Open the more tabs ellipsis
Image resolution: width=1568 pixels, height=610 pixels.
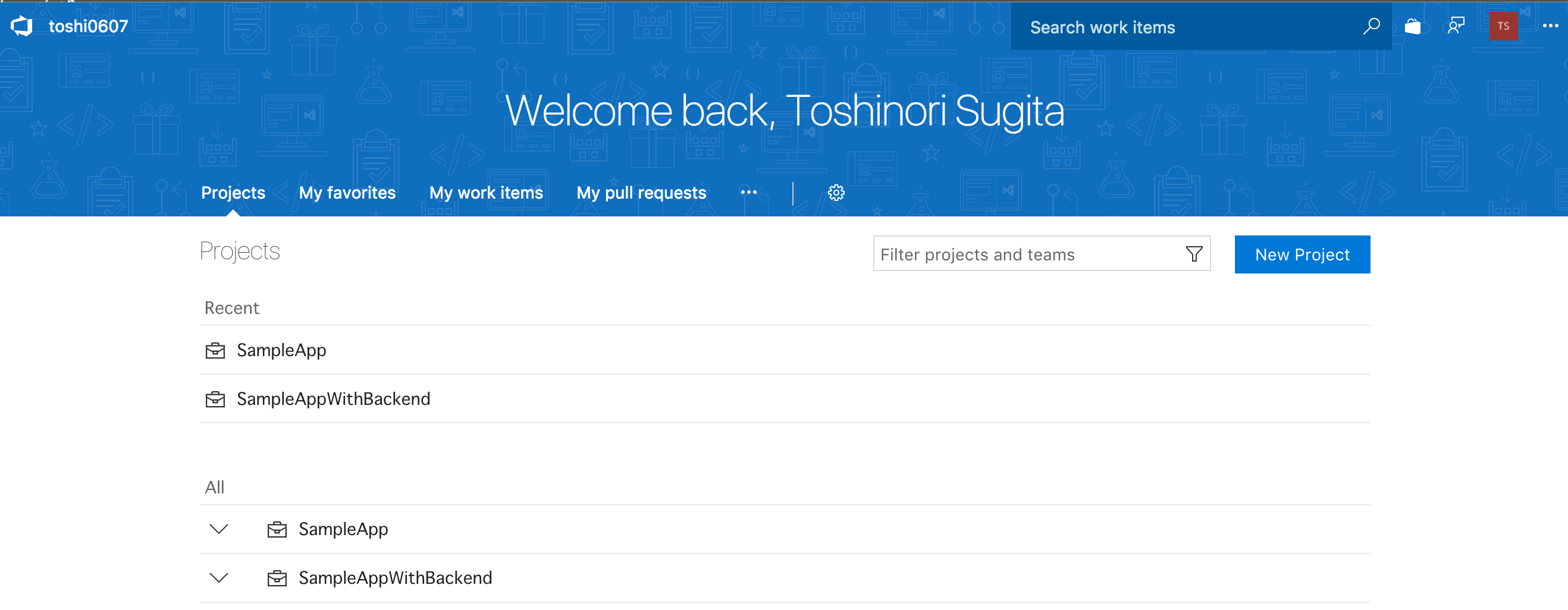coord(749,193)
